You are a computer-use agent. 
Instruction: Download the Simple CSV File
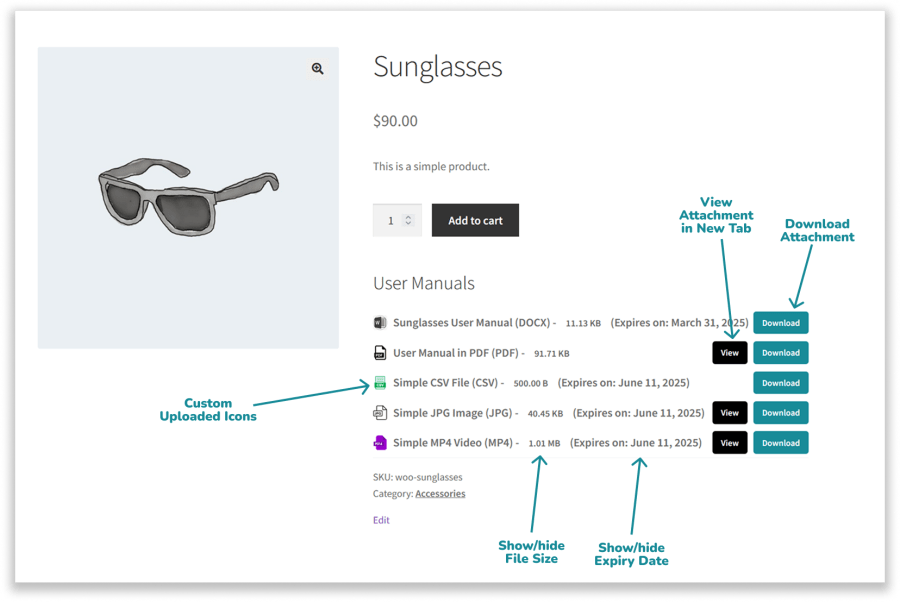pos(781,383)
